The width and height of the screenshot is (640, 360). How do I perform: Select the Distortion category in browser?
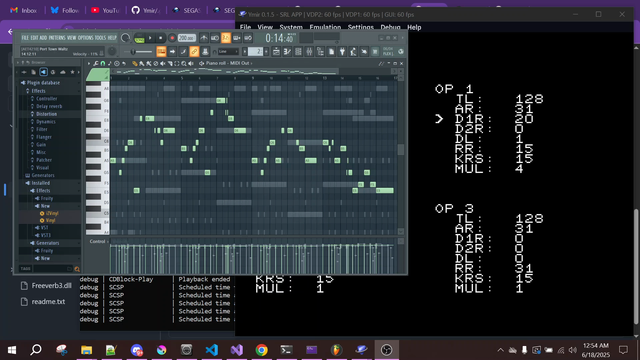(x=47, y=114)
